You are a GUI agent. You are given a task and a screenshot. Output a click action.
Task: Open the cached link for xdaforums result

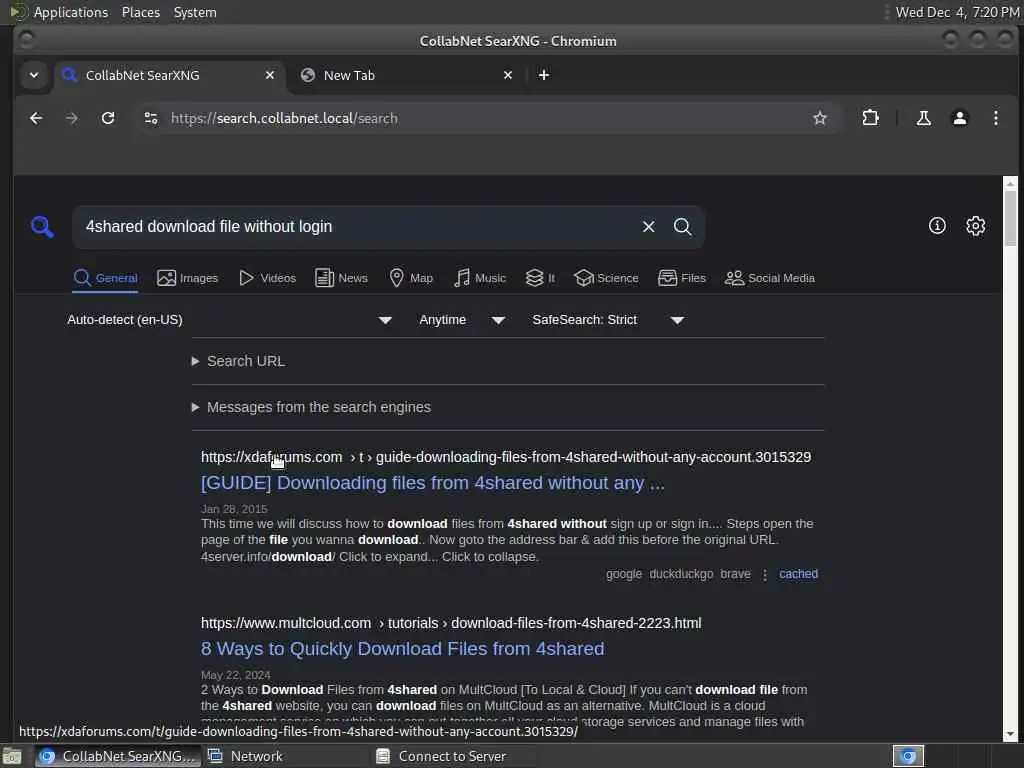coord(798,574)
